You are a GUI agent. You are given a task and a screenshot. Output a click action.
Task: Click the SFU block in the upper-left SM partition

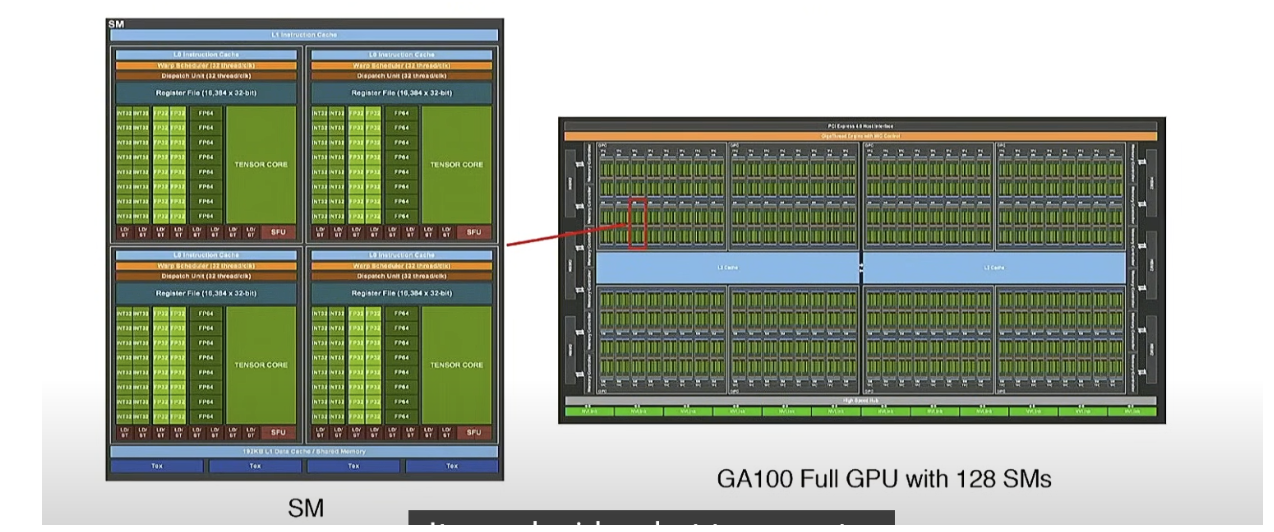click(278, 232)
